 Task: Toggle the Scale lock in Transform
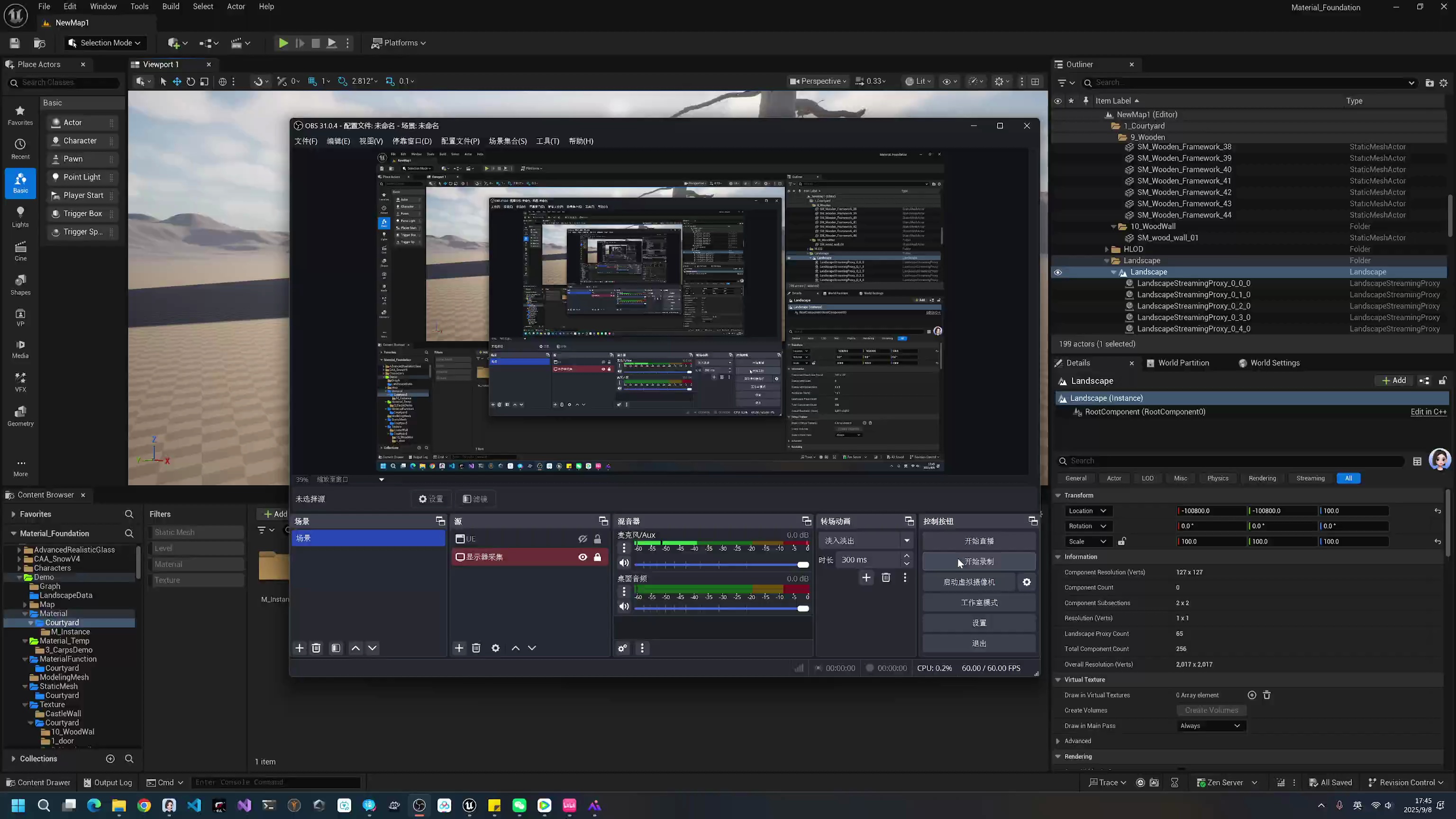coord(1121,541)
